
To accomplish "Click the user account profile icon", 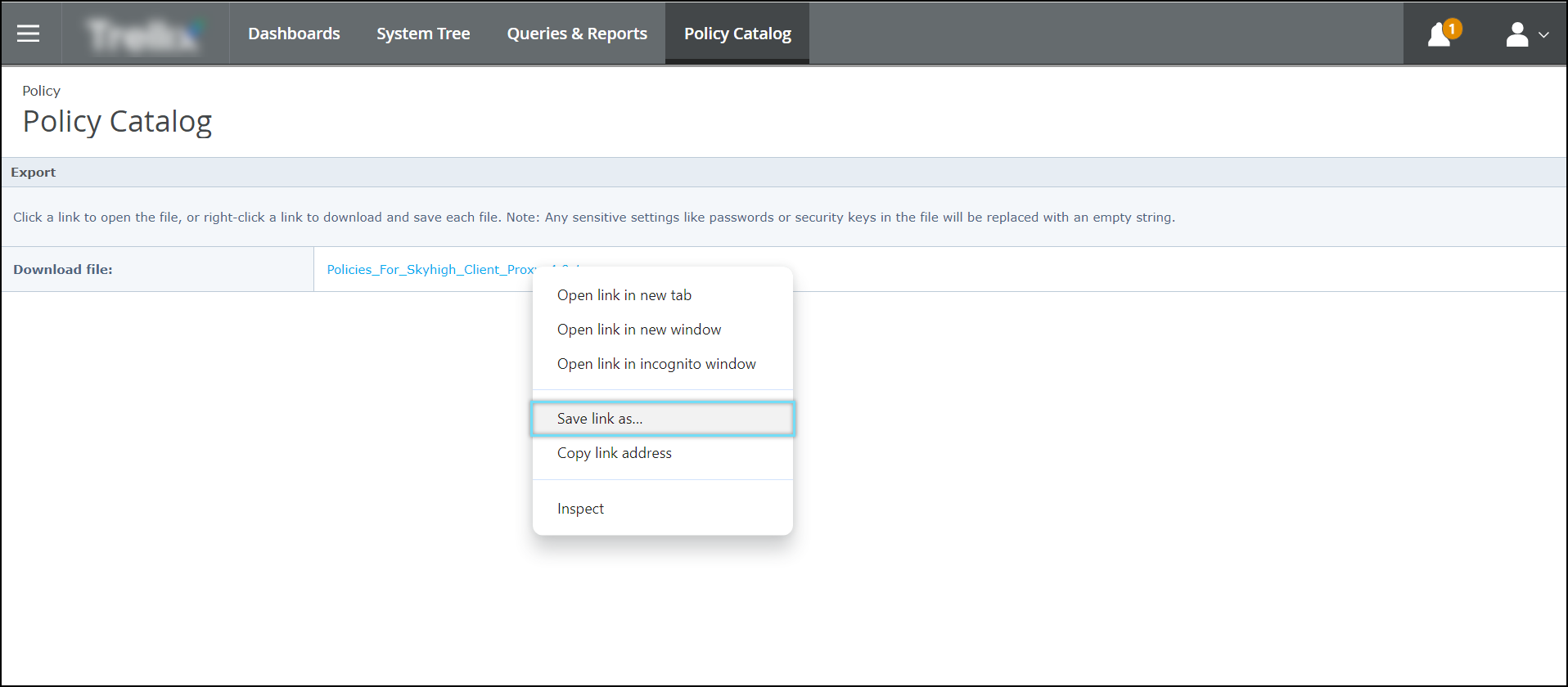I will click(1516, 34).
